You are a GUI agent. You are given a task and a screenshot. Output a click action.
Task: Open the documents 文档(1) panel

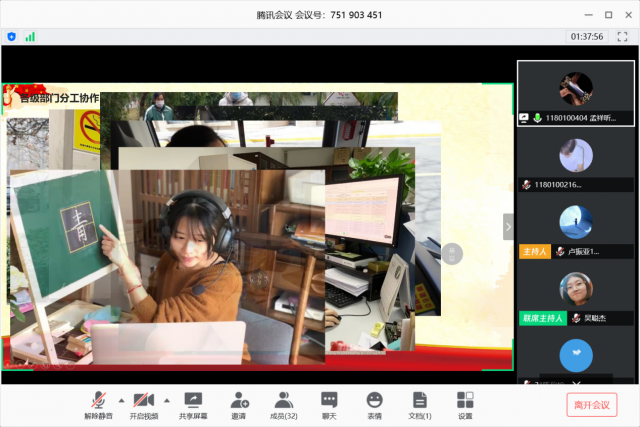[420, 403]
